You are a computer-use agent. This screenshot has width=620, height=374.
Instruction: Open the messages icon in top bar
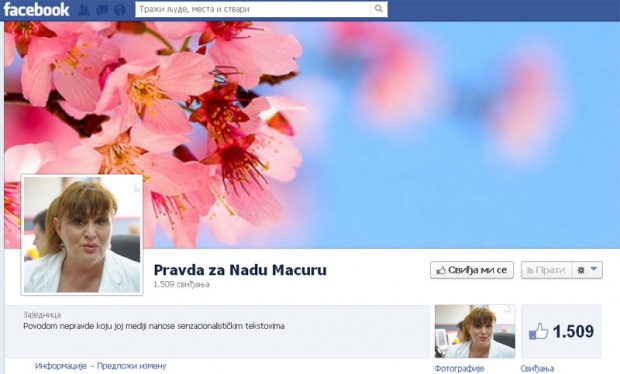102,10
